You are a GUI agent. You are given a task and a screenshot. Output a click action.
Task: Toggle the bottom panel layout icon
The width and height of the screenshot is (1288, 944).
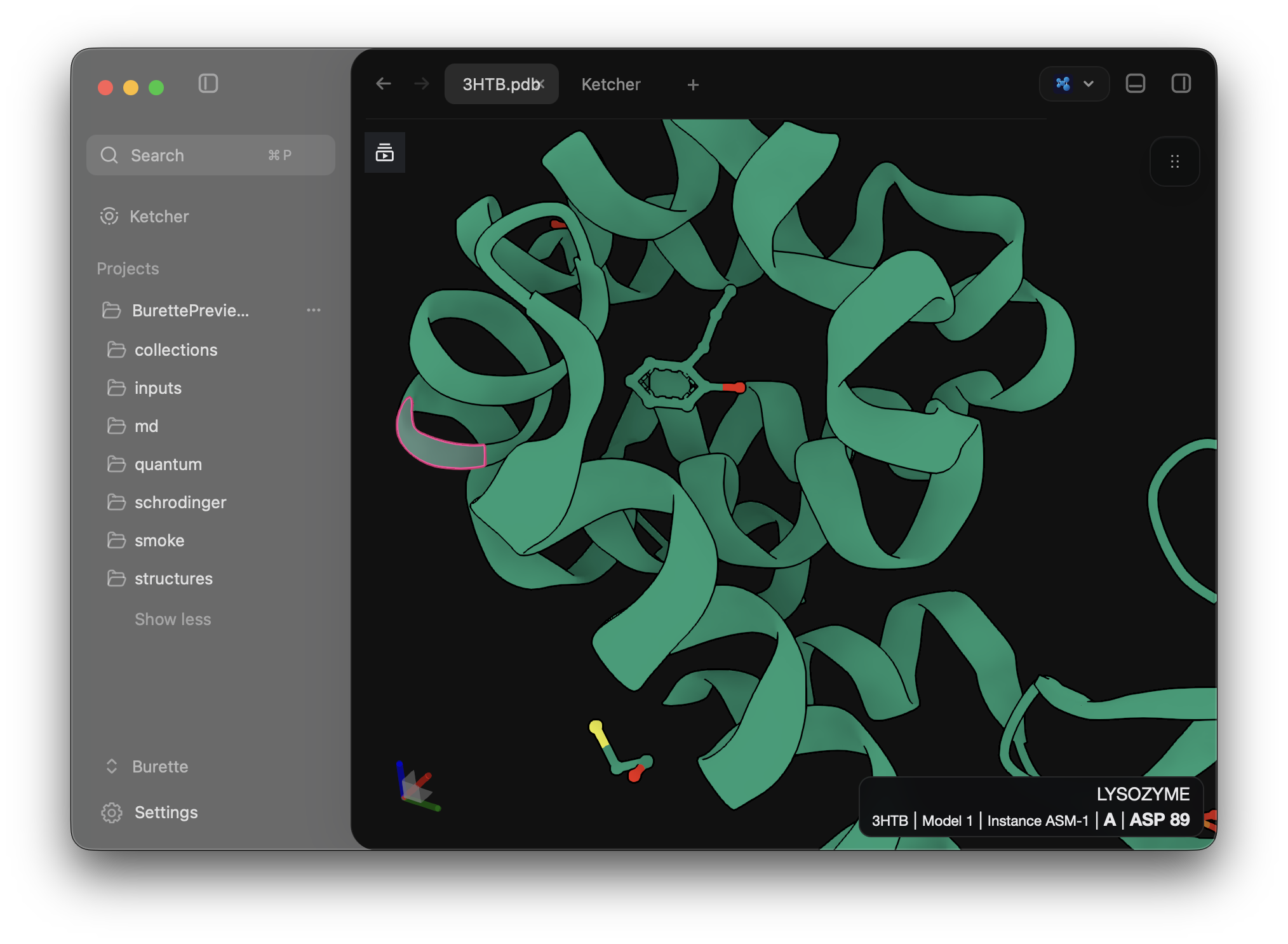1136,84
